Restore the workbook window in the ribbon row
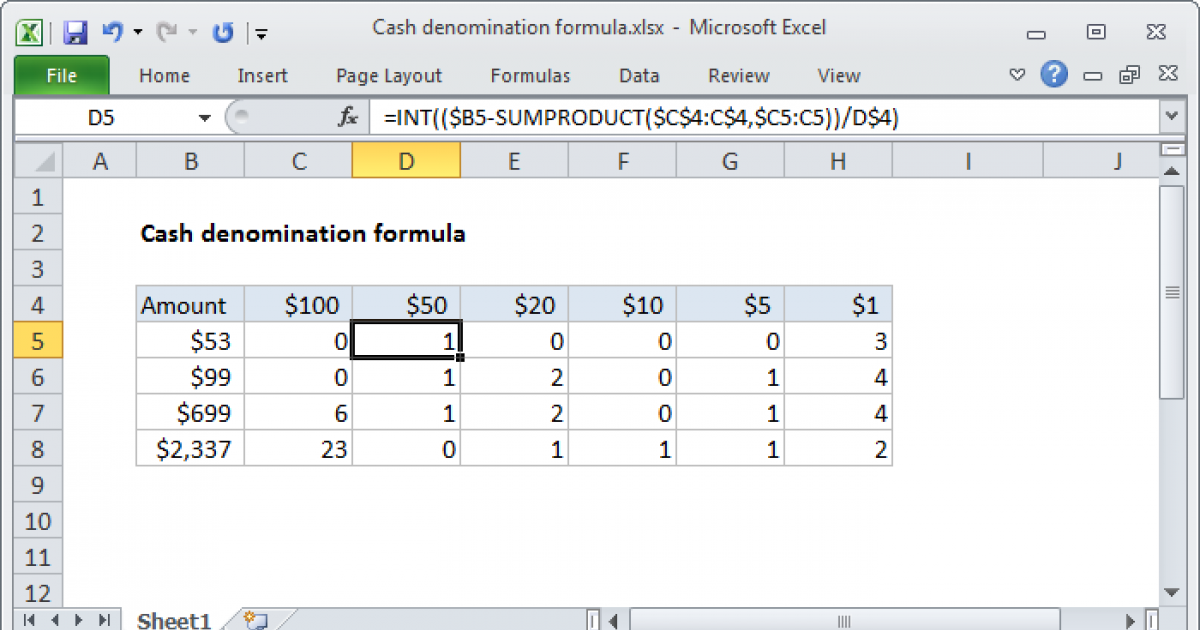 click(x=1130, y=75)
